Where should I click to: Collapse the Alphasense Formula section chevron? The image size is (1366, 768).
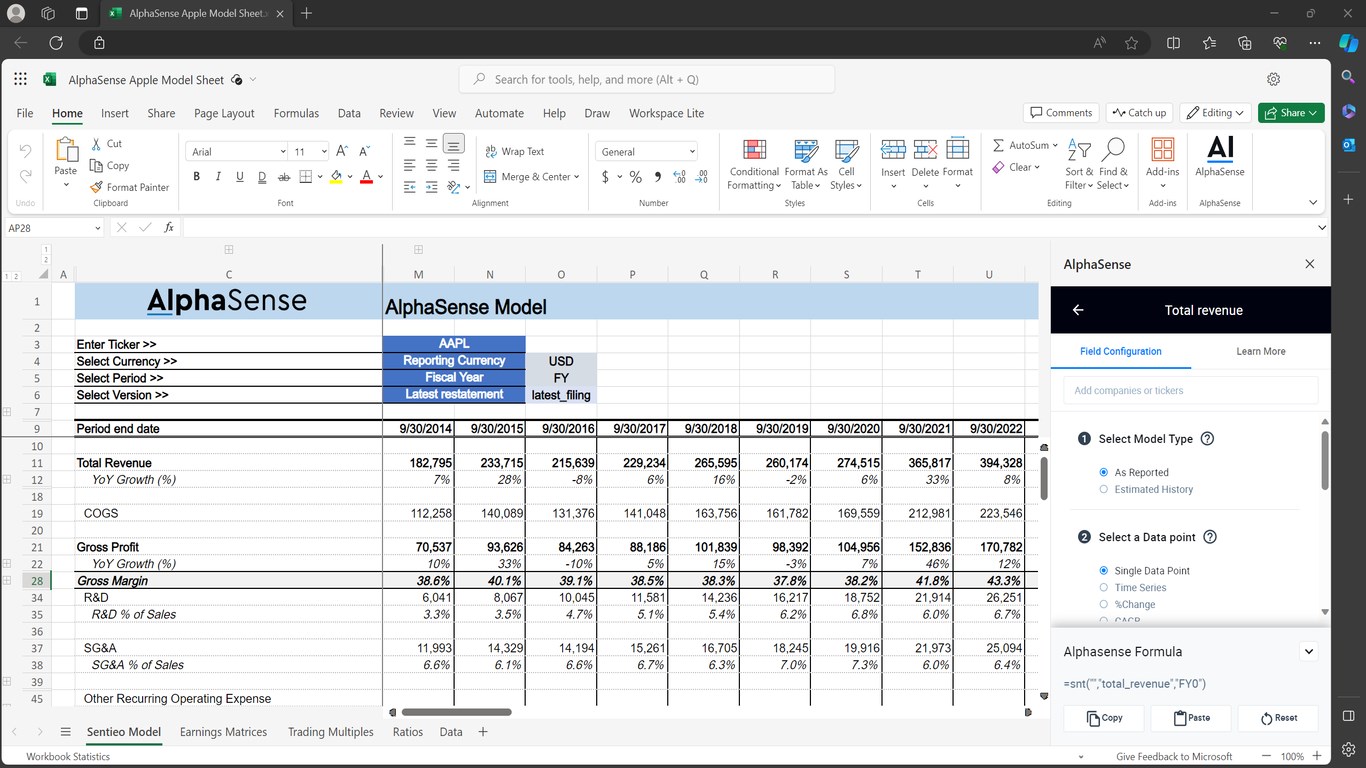point(1308,652)
